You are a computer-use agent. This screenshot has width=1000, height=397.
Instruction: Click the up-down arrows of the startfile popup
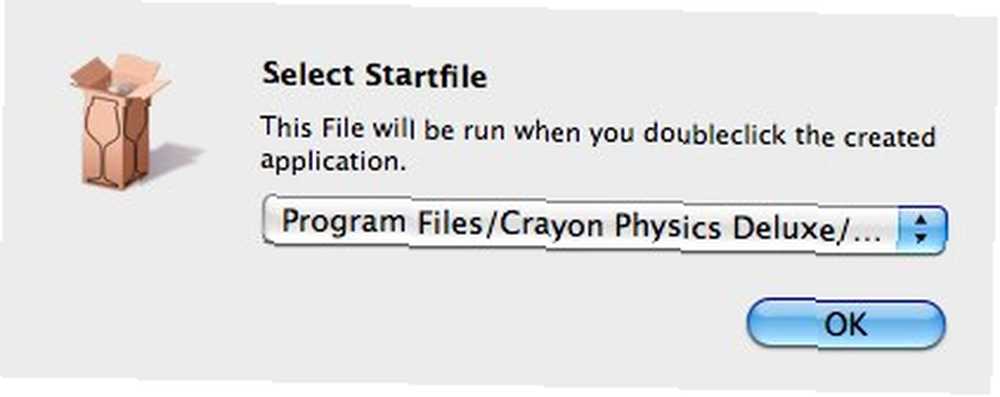tap(920, 228)
